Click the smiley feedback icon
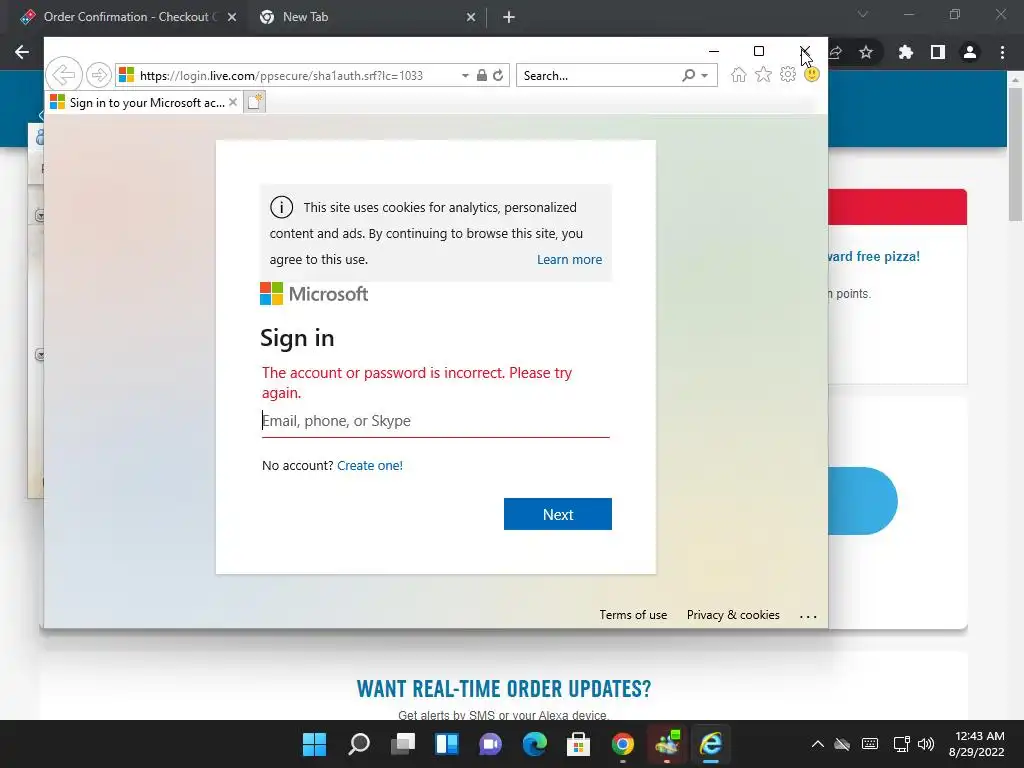 click(812, 74)
